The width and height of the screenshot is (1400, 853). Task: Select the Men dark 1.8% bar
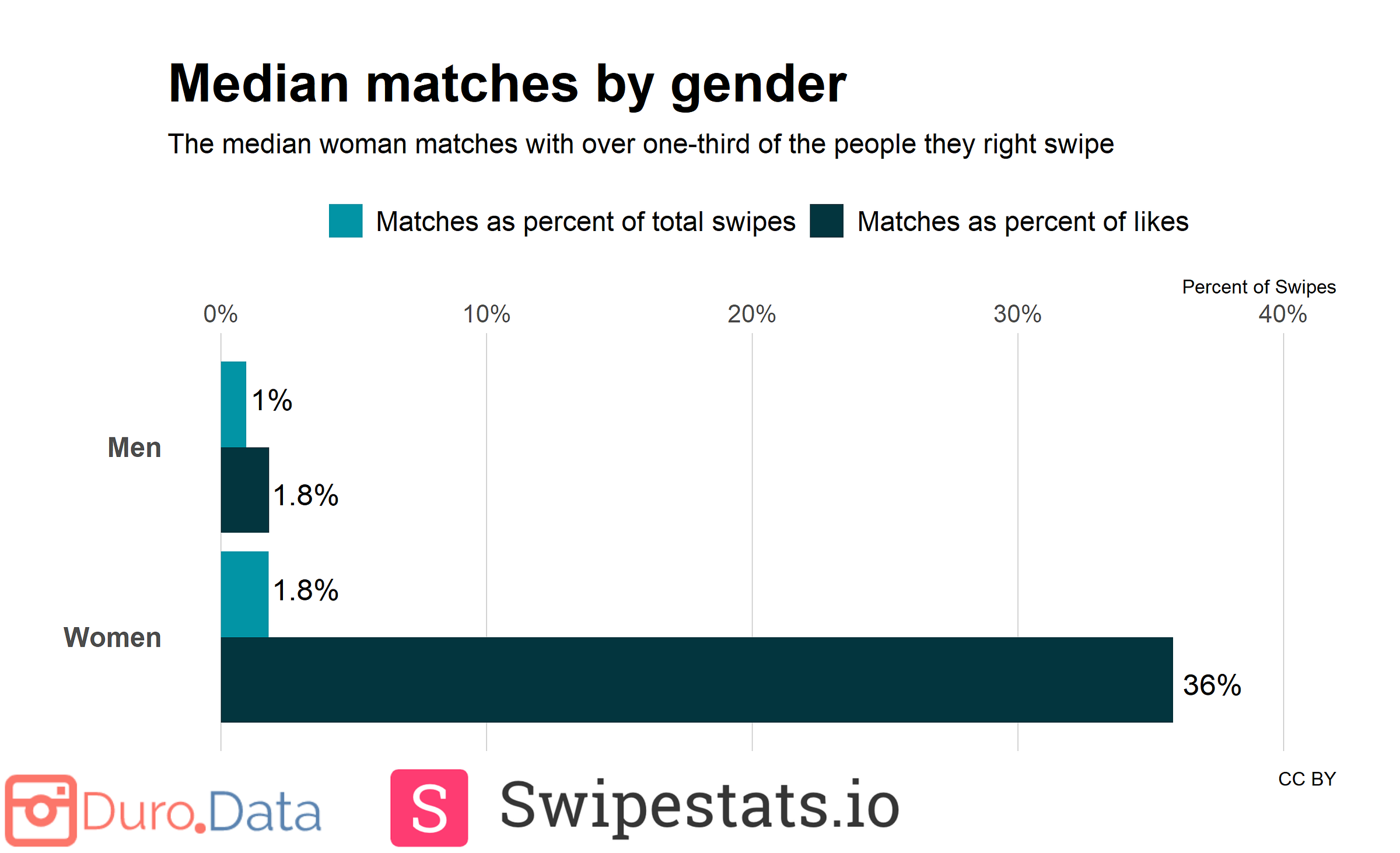245,490
